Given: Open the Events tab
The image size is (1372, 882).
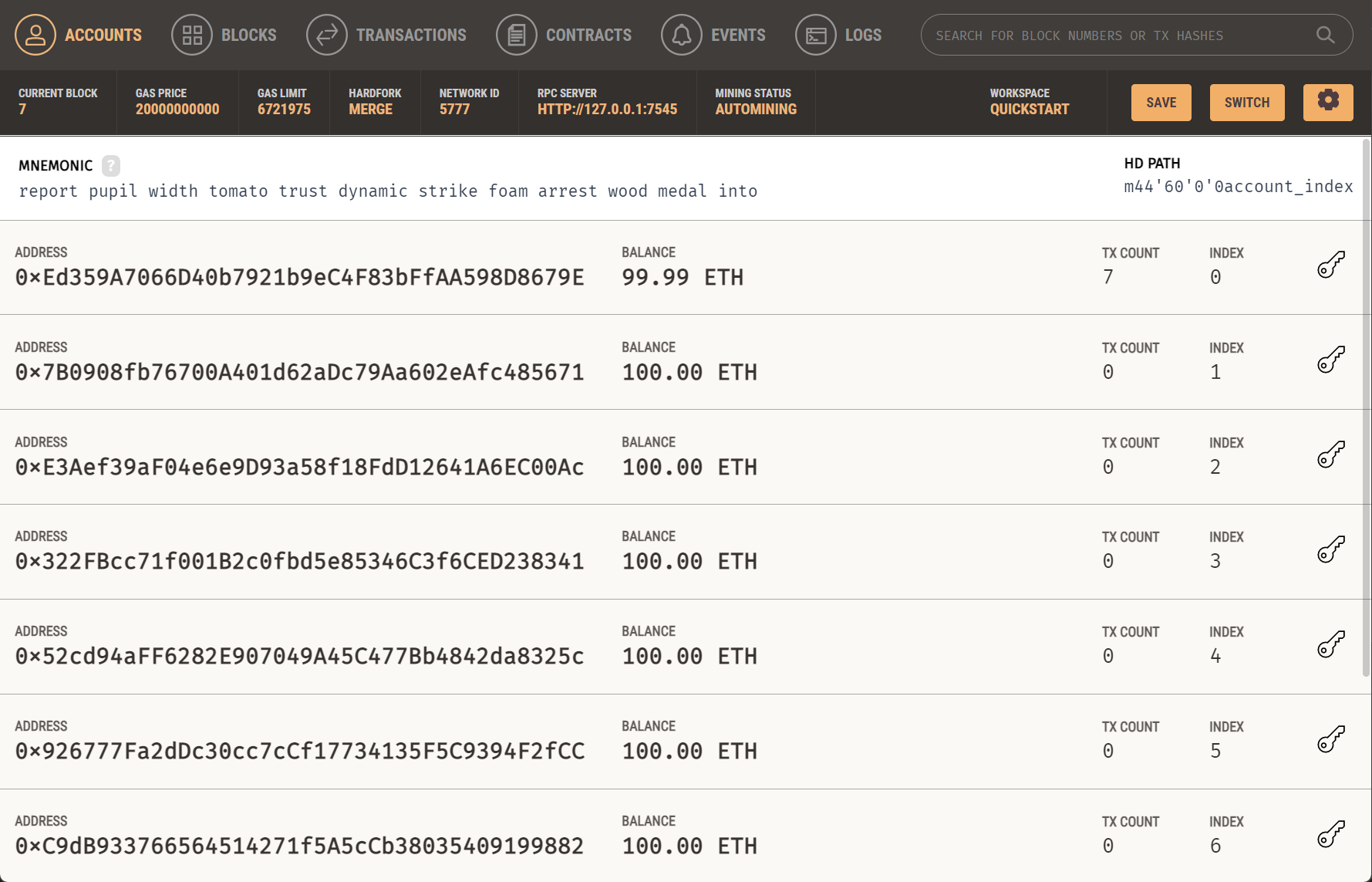Looking at the screenshot, I should pos(713,35).
